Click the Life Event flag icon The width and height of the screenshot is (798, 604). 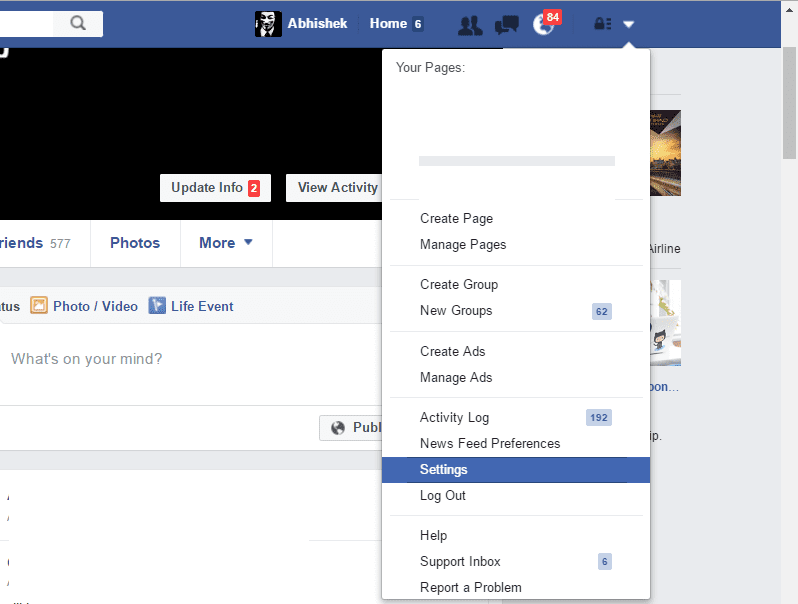point(157,305)
